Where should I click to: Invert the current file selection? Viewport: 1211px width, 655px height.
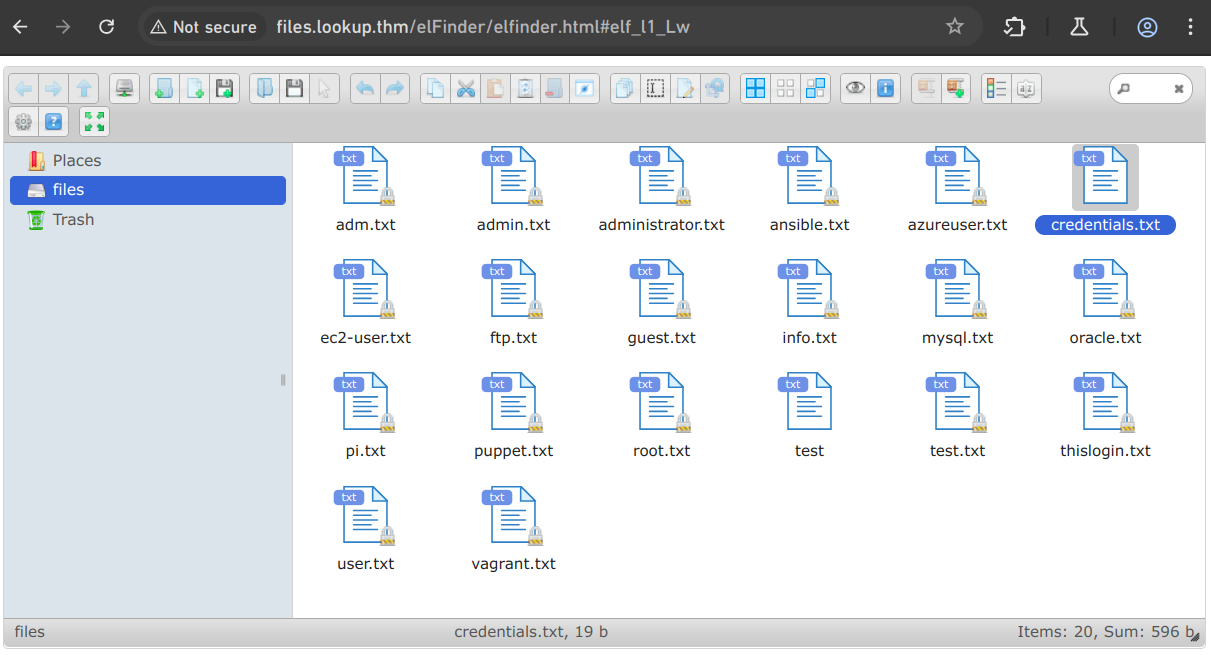pos(816,89)
